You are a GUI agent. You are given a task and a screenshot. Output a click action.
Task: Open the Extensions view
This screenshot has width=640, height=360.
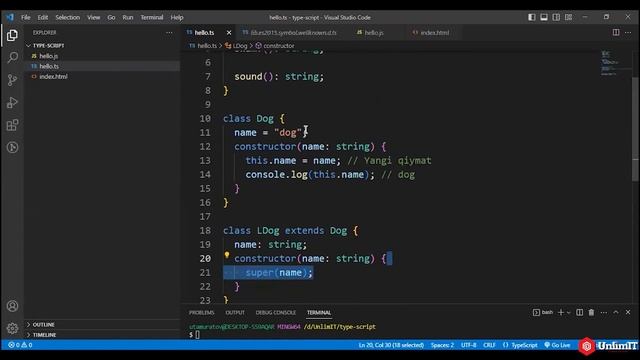point(12,124)
